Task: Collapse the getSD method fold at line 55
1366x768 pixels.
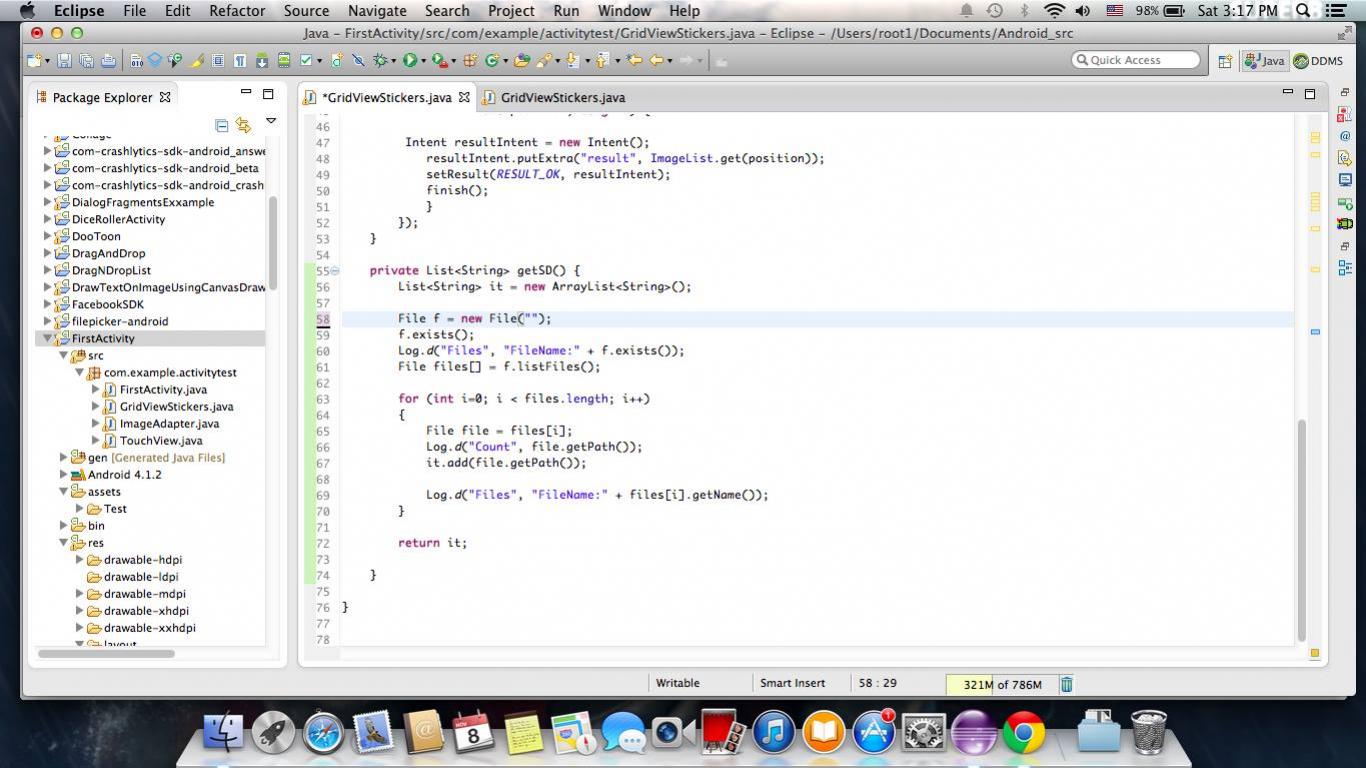Action: point(335,271)
